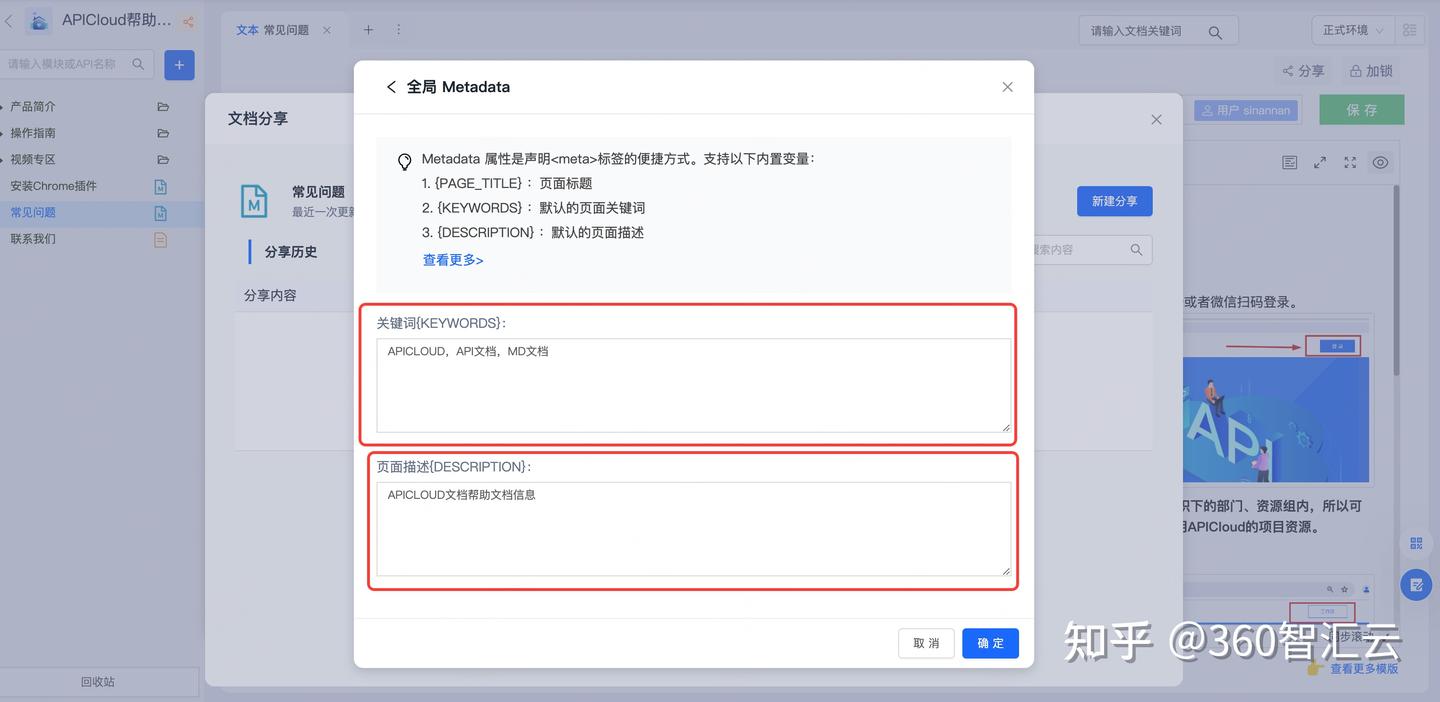Click the grid layout icon at top right
Viewport: 1440px width, 702px height.
tap(1410, 30)
